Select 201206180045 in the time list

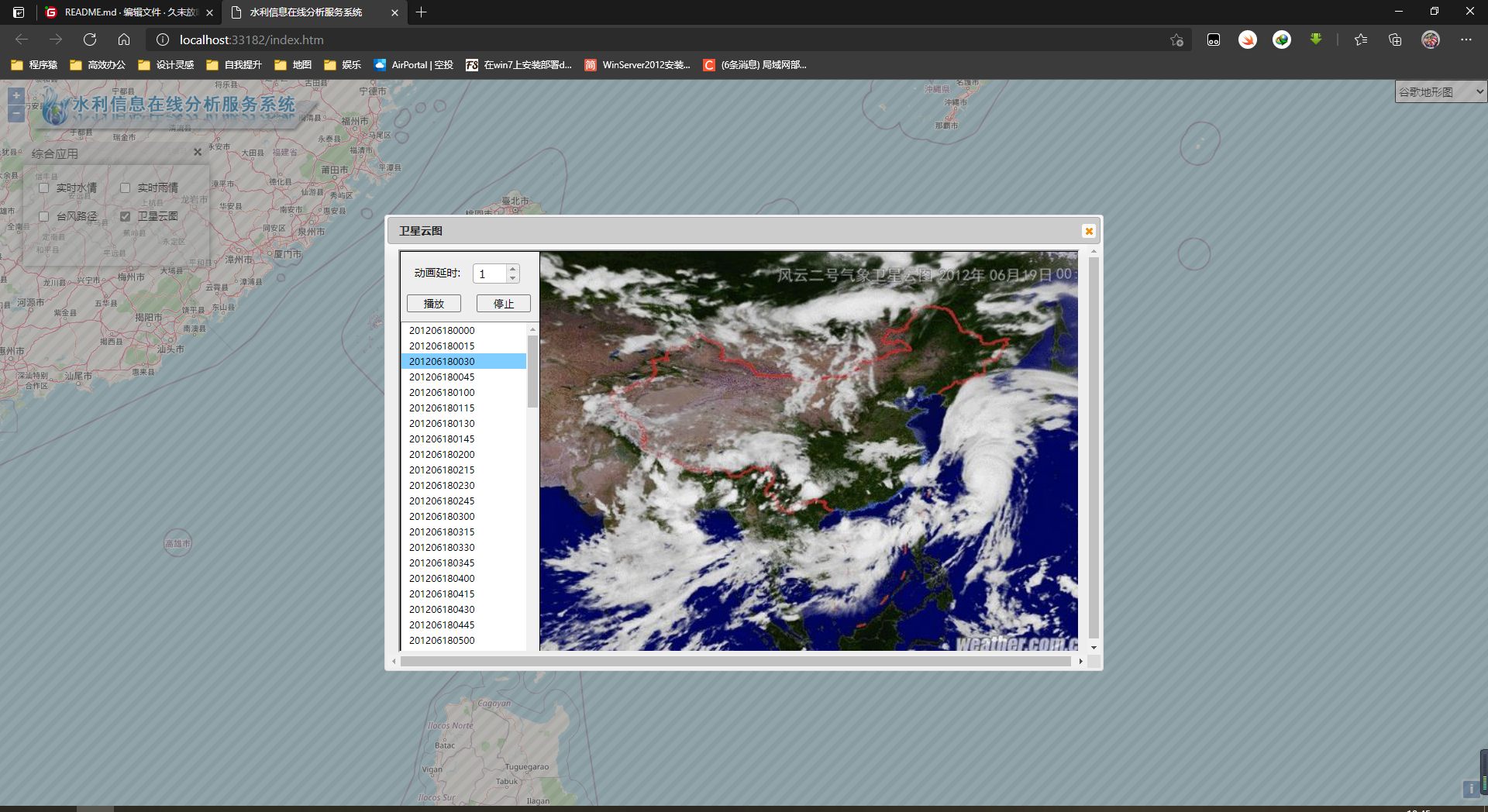463,377
